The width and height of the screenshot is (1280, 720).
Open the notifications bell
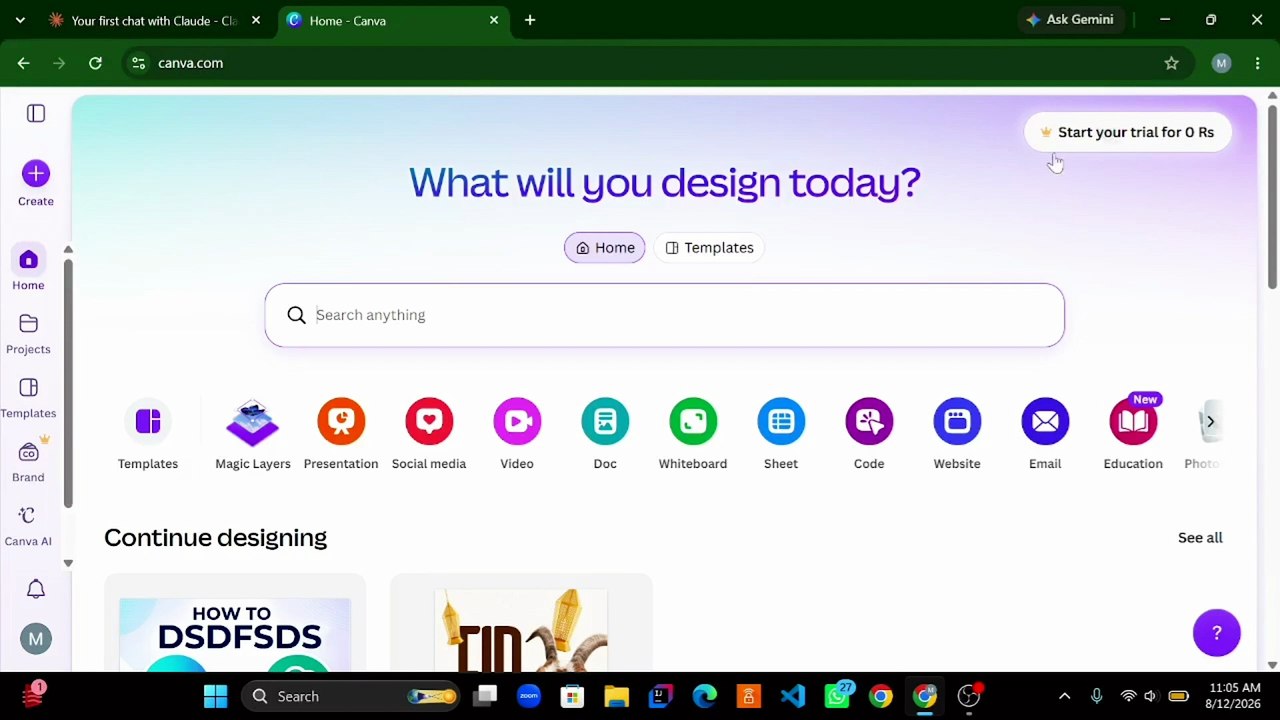click(x=36, y=589)
